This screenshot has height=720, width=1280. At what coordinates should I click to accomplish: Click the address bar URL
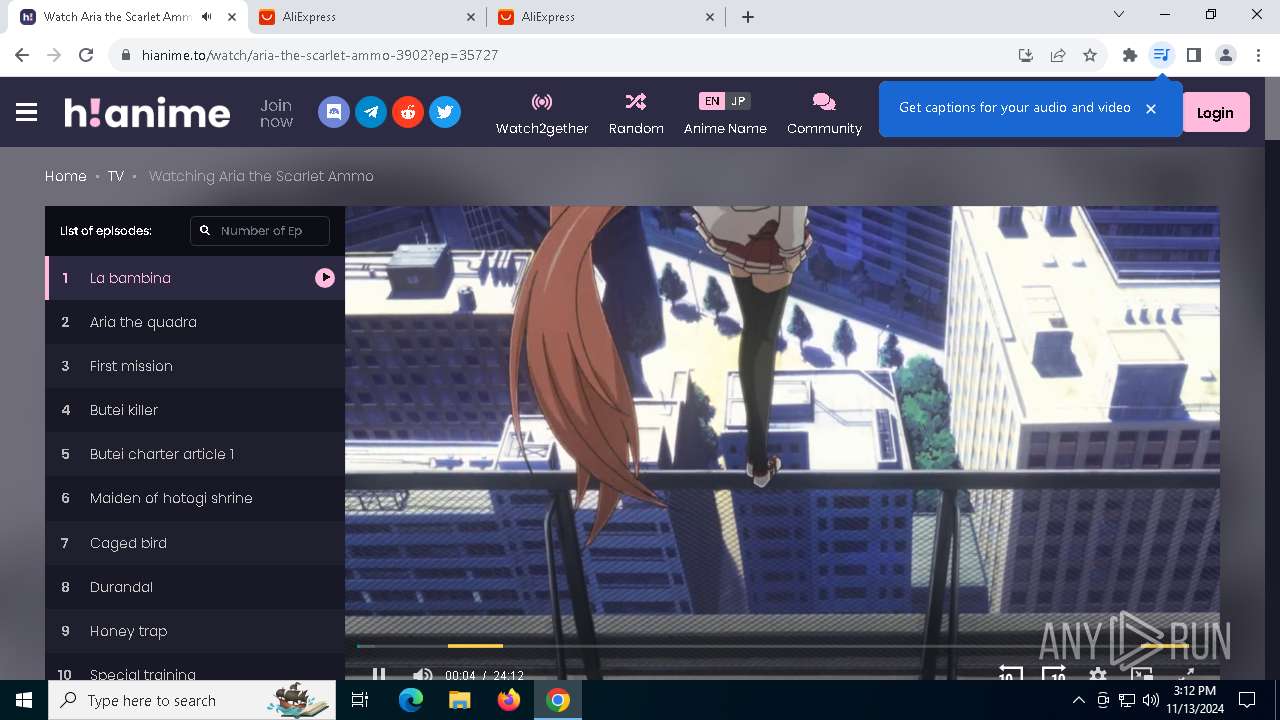click(320, 55)
